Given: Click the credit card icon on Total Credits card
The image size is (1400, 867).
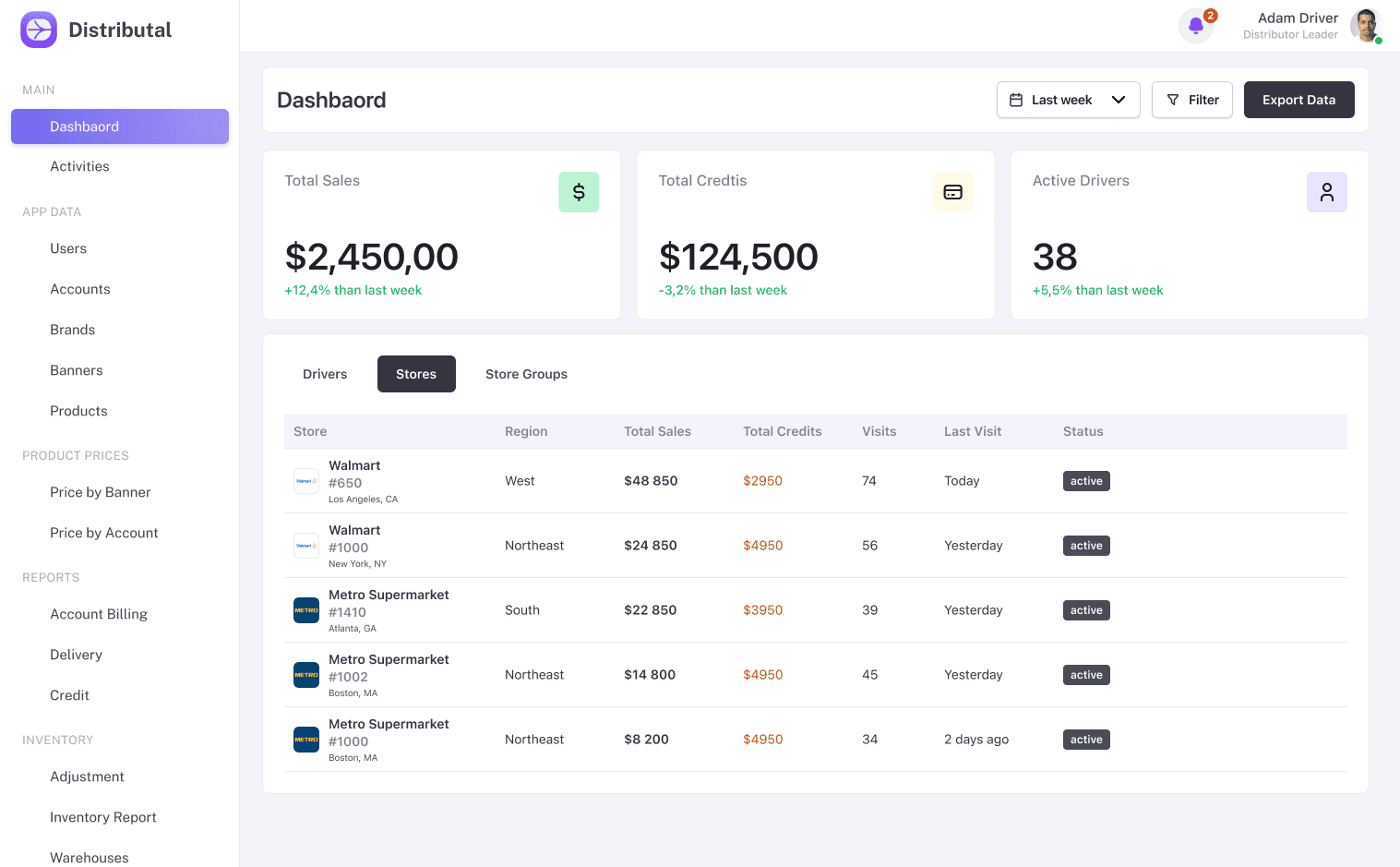Looking at the screenshot, I should point(952,191).
